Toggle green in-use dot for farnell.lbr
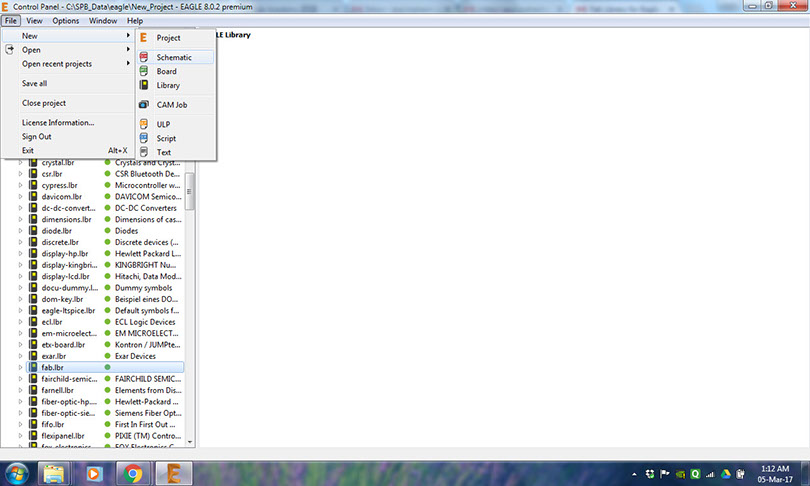Viewport: 810px width, 486px height. click(x=107, y=390)
